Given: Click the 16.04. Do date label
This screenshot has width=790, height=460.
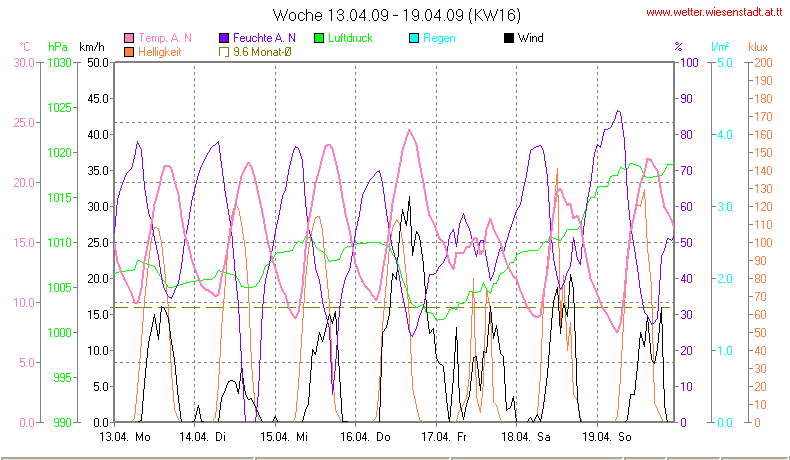Looking at the screenshot, I should click(365, 437).
